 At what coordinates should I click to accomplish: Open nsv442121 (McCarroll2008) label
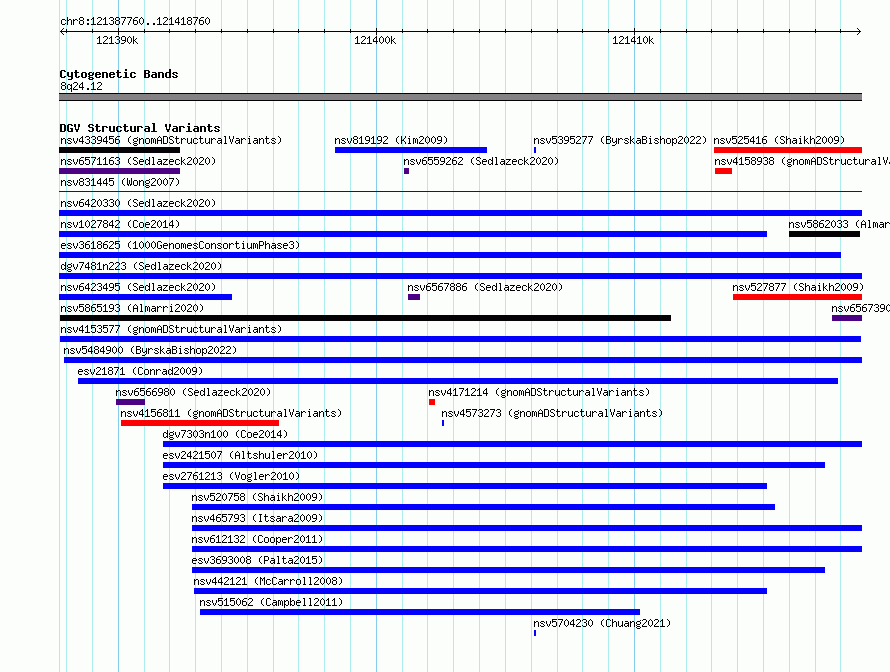pyautogui.click(x=268, y=581)
